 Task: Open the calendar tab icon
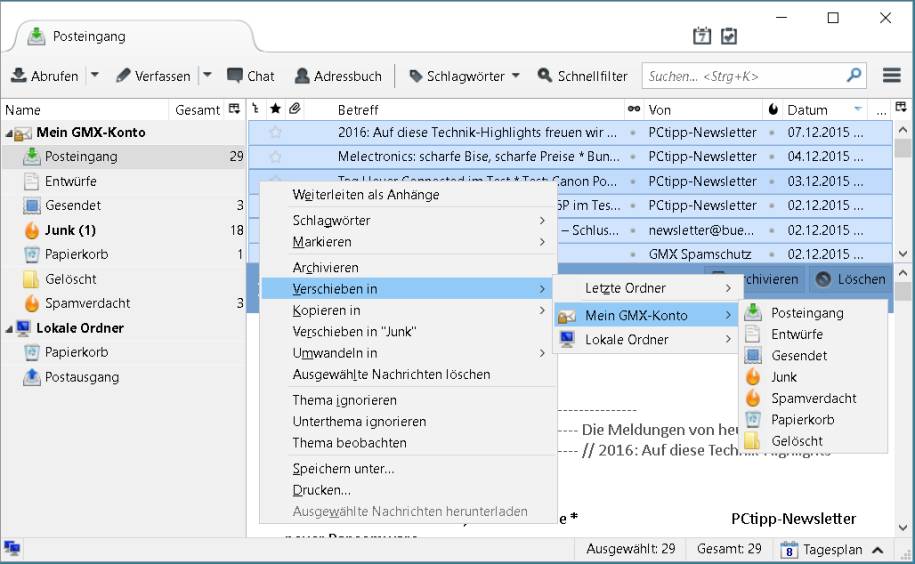(702, 36)
